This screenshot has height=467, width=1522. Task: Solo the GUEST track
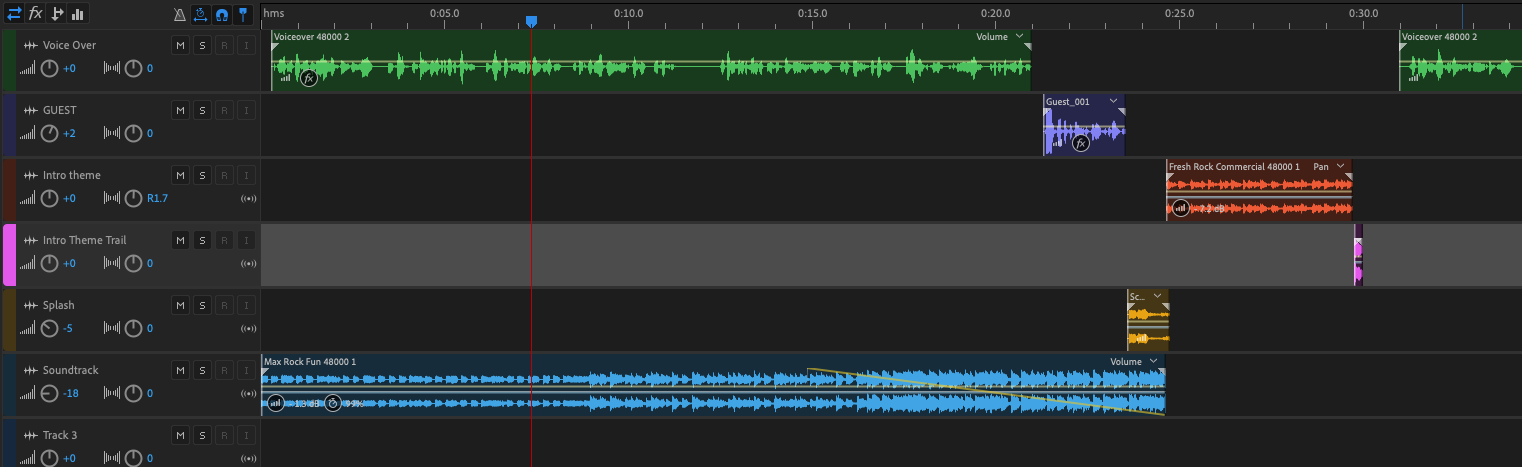tap(202, 110)
